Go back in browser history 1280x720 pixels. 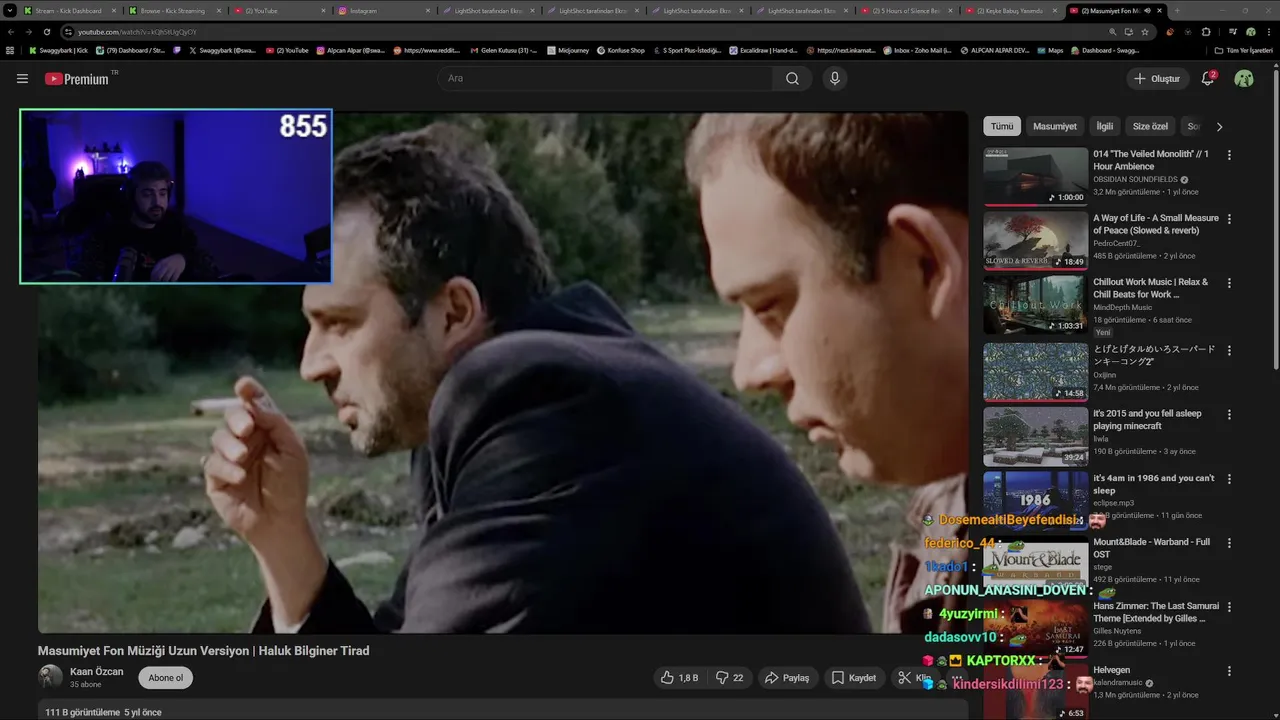click(x=10, y=32)
